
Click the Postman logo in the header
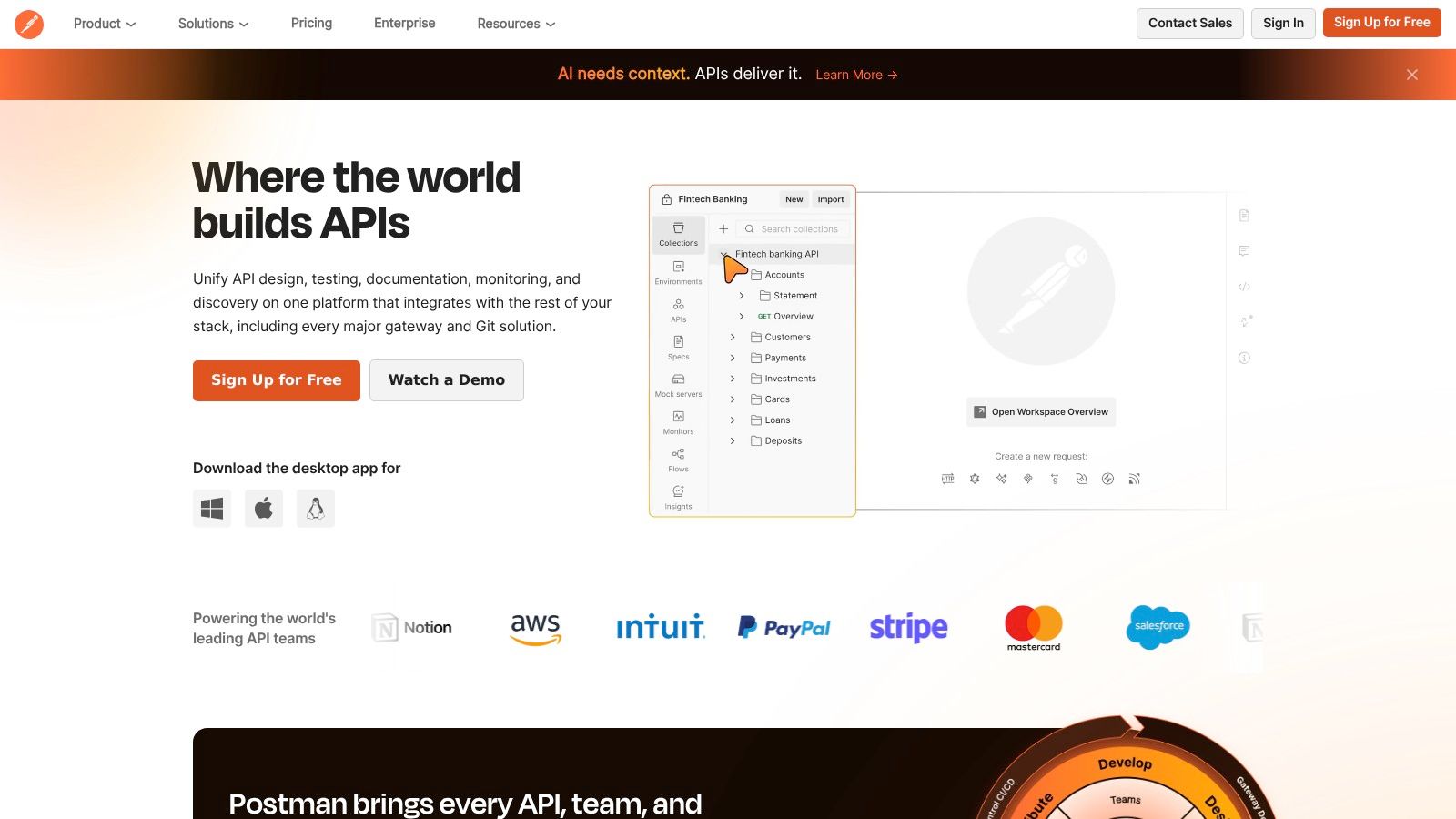coord(29,24)
